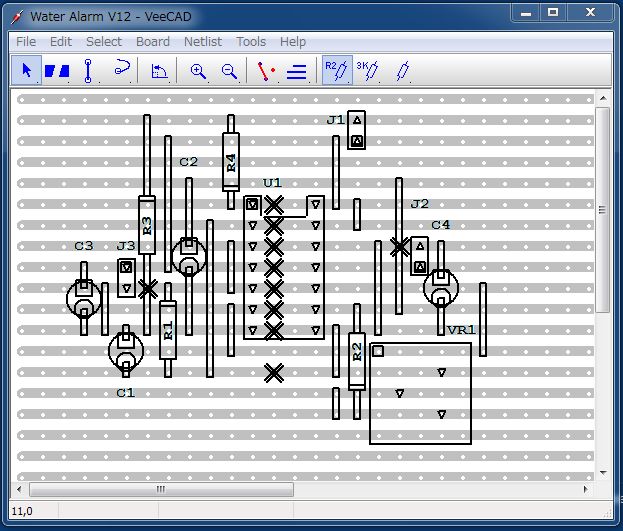
Task: Choose the break strip tool
Action: [57, 71]
